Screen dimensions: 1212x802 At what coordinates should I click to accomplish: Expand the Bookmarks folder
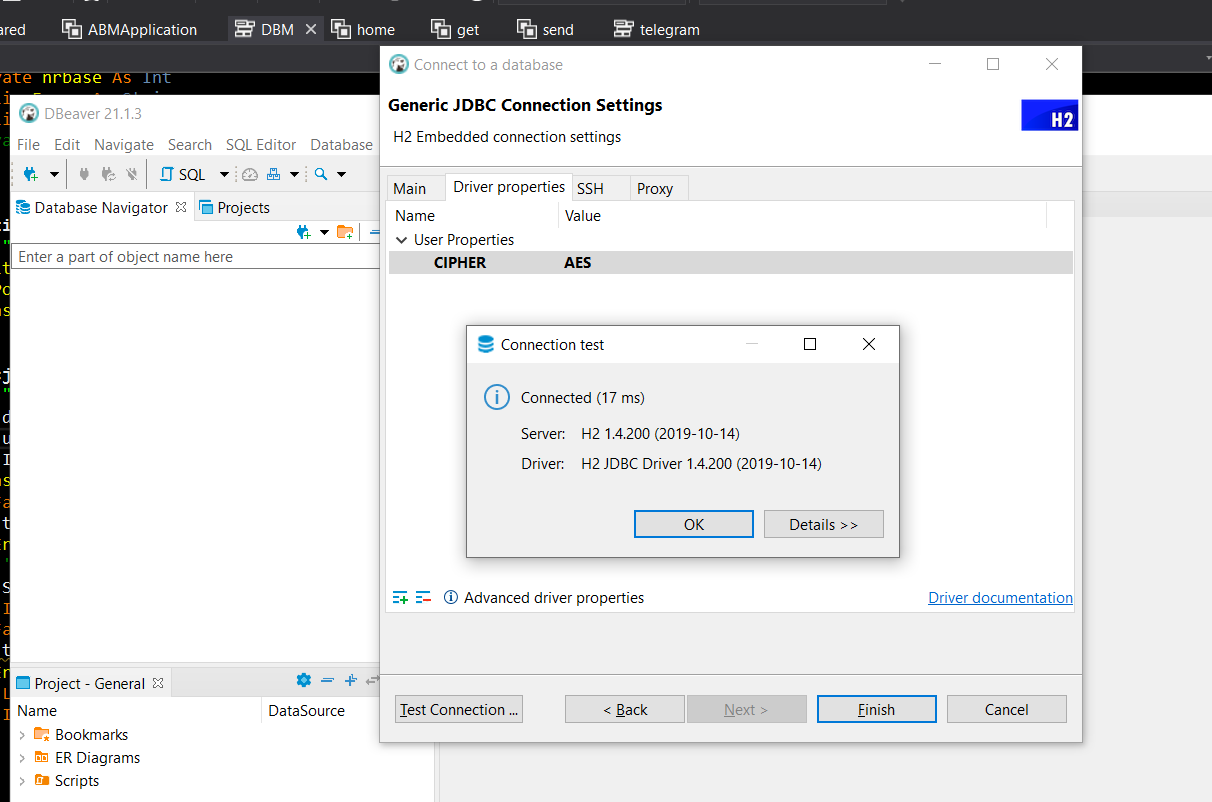(x=22, y=735)
